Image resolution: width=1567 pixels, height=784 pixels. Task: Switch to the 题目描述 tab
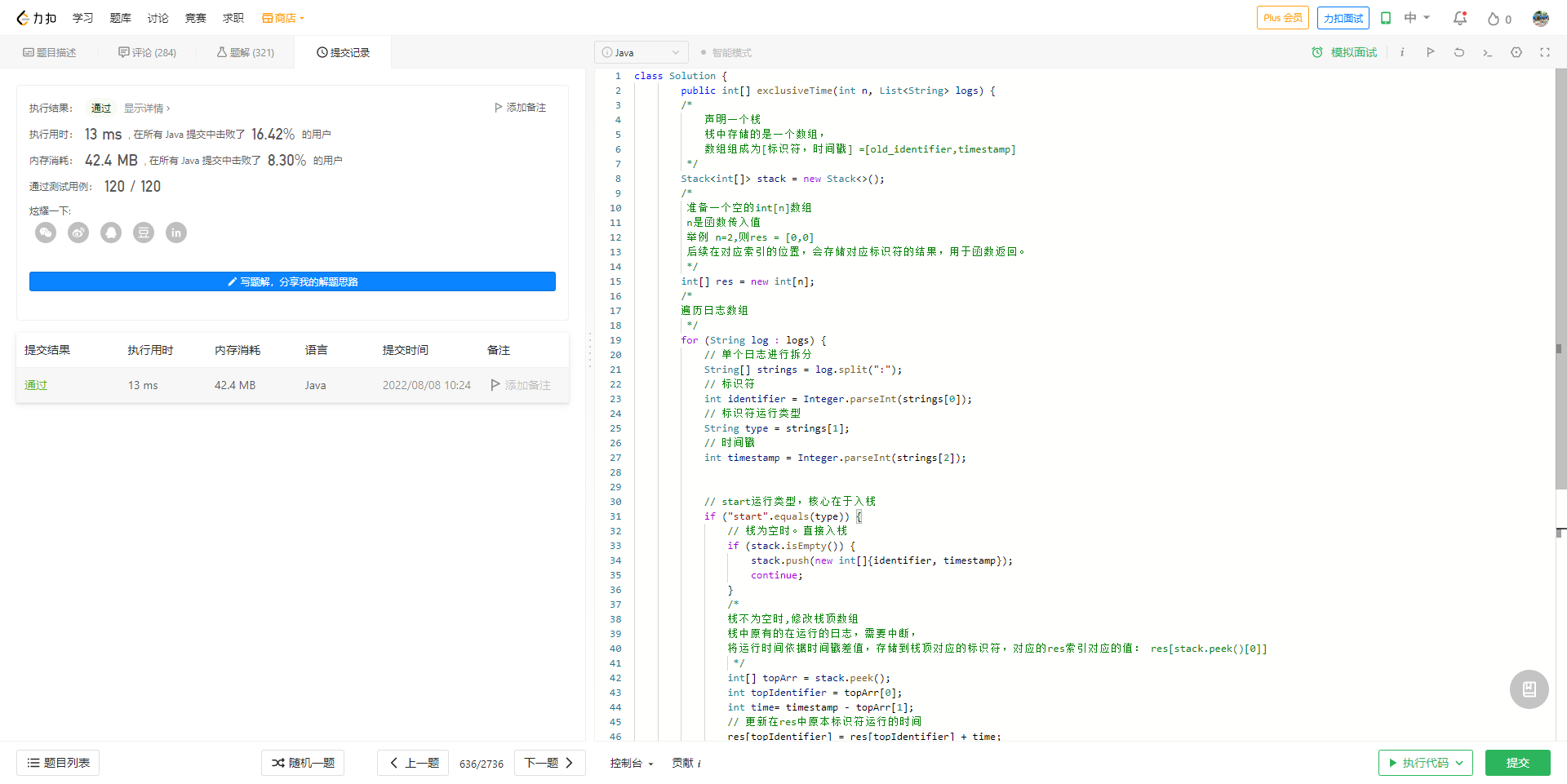coord(50,52)
